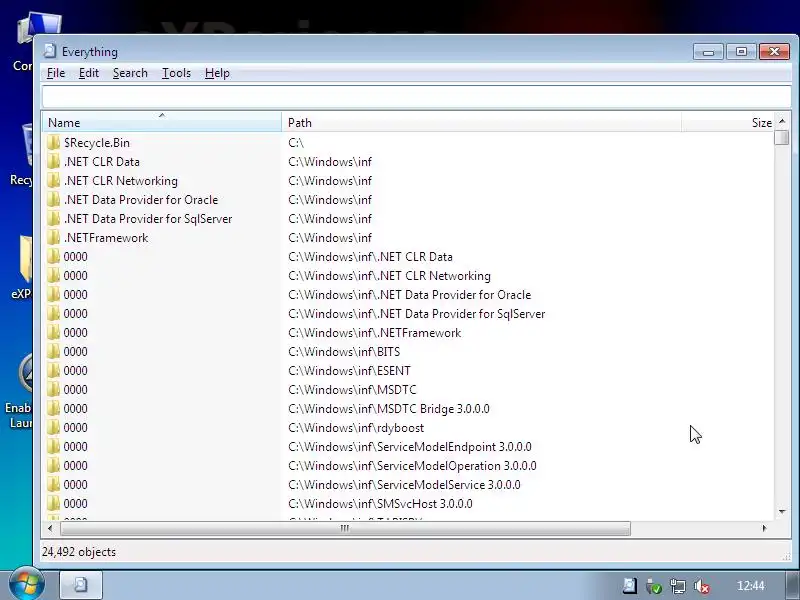Select the '.NET CLR Data' name text
The height and width of the screenshot is (600, 800).
pyautogui.click(x=102, y=162)
